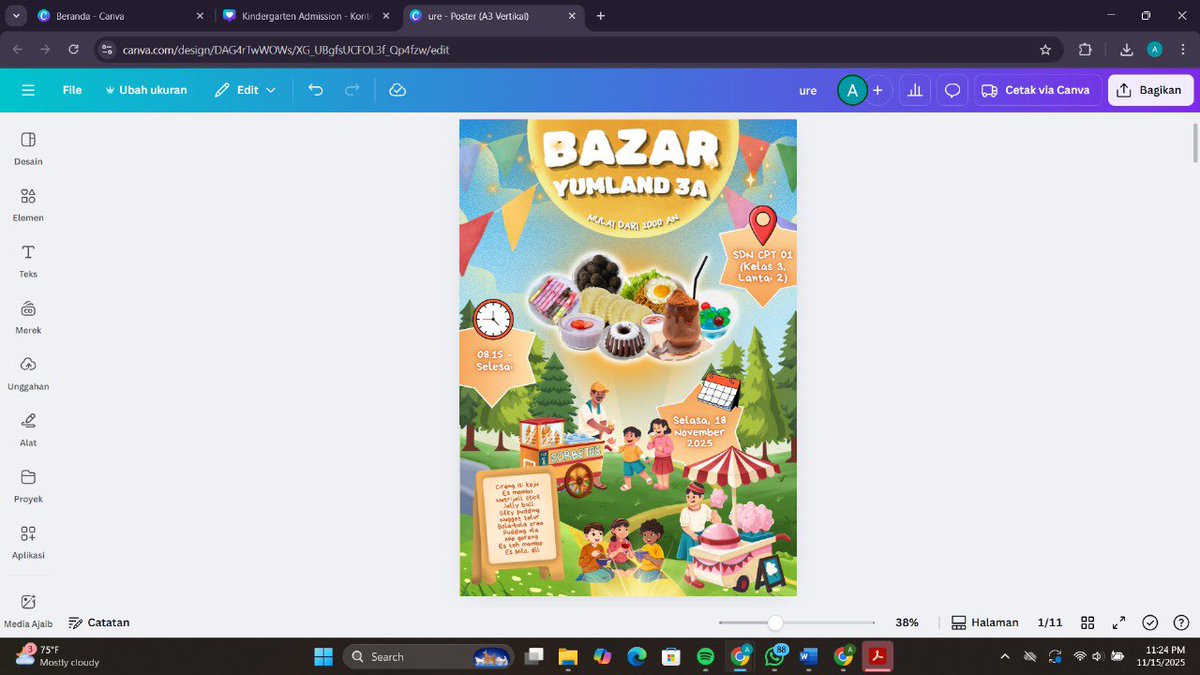Select the clock graphic on poster

click(493, 319)
